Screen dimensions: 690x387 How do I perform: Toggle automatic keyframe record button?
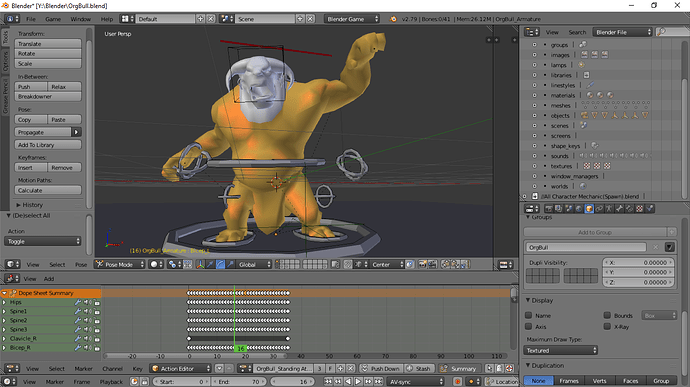click(x=457, y=381)
